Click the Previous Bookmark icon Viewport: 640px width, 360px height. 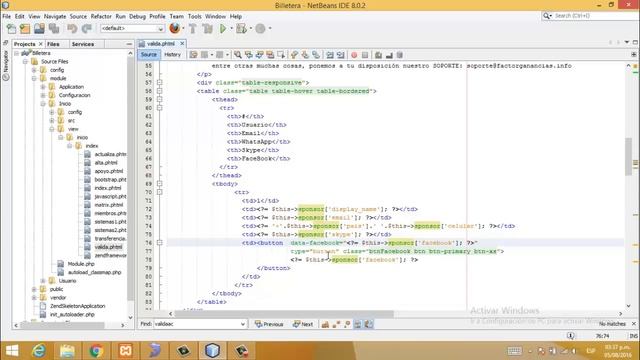(294, 55)
